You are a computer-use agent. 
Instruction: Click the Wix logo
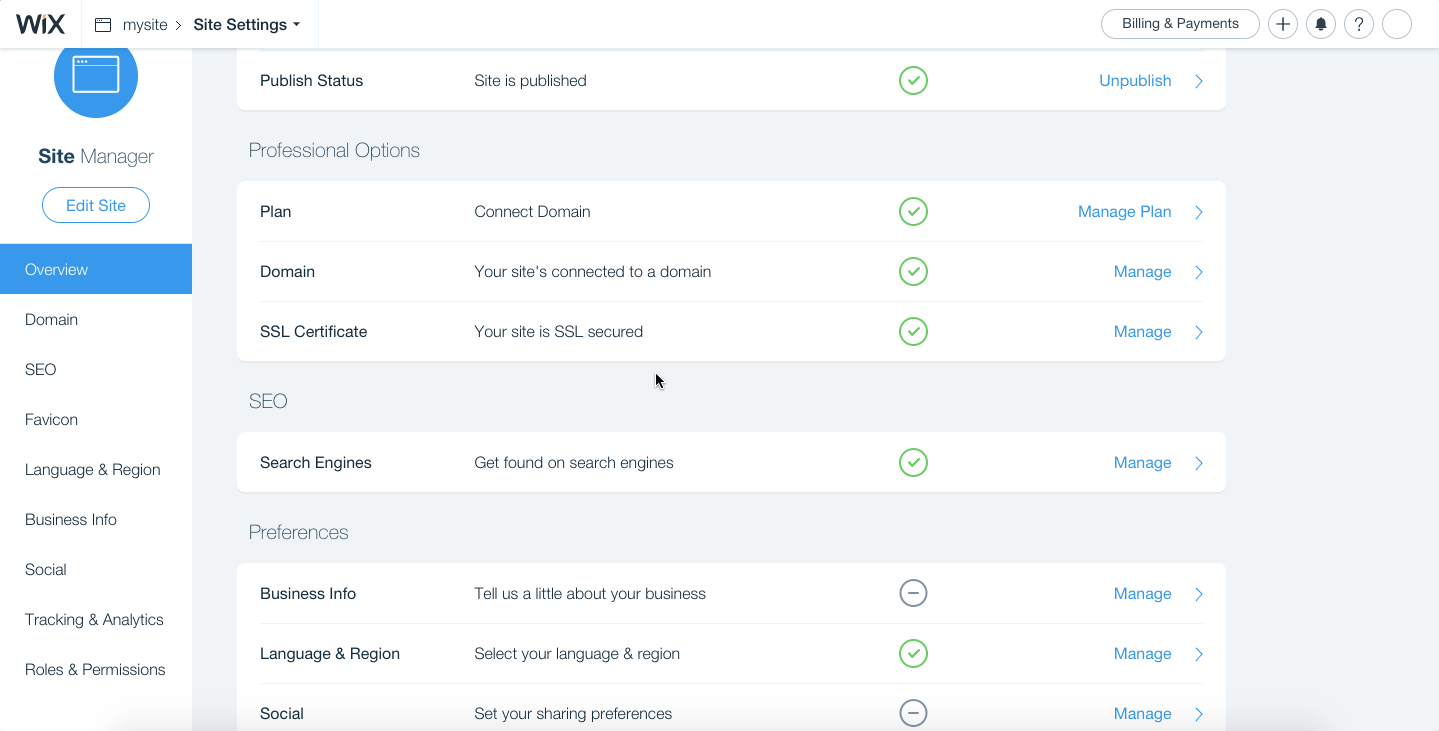[x=38, y=23]
